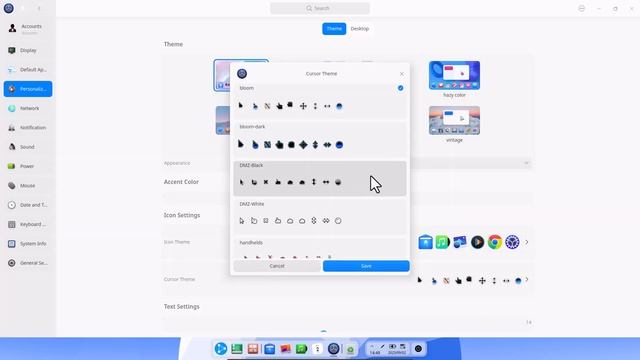640x360 pixels.
Task: Select the hazy color theme thumbnail
Action: [454, 76]
